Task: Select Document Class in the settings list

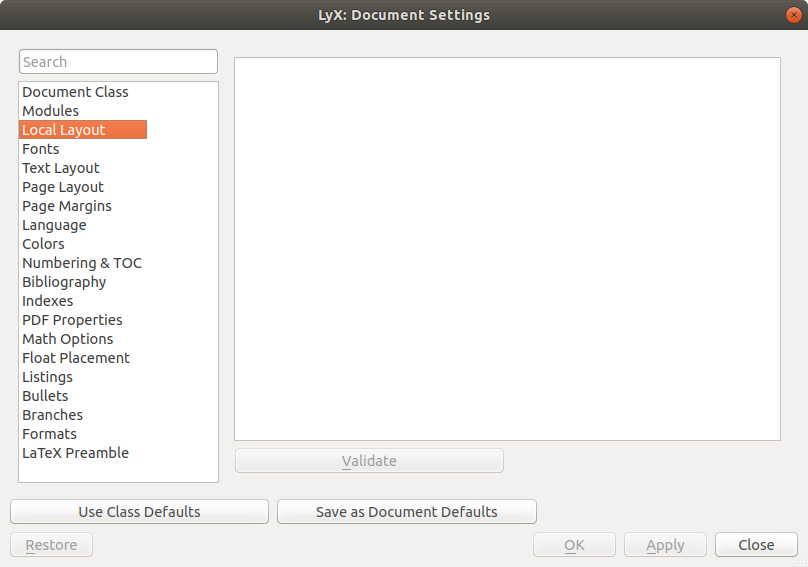Action: click(75, 92)
